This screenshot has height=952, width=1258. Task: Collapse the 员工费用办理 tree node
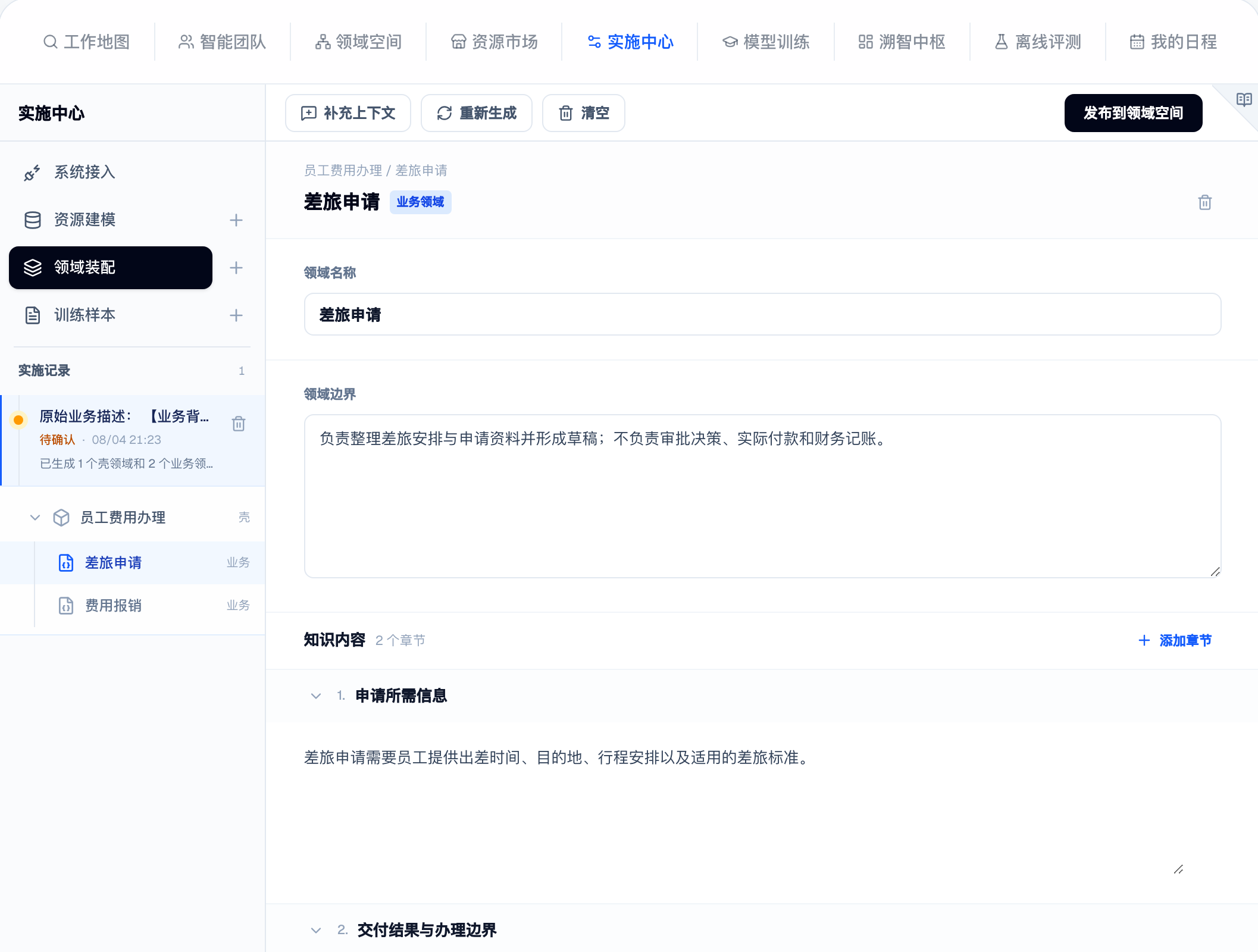tap(35, 518)
